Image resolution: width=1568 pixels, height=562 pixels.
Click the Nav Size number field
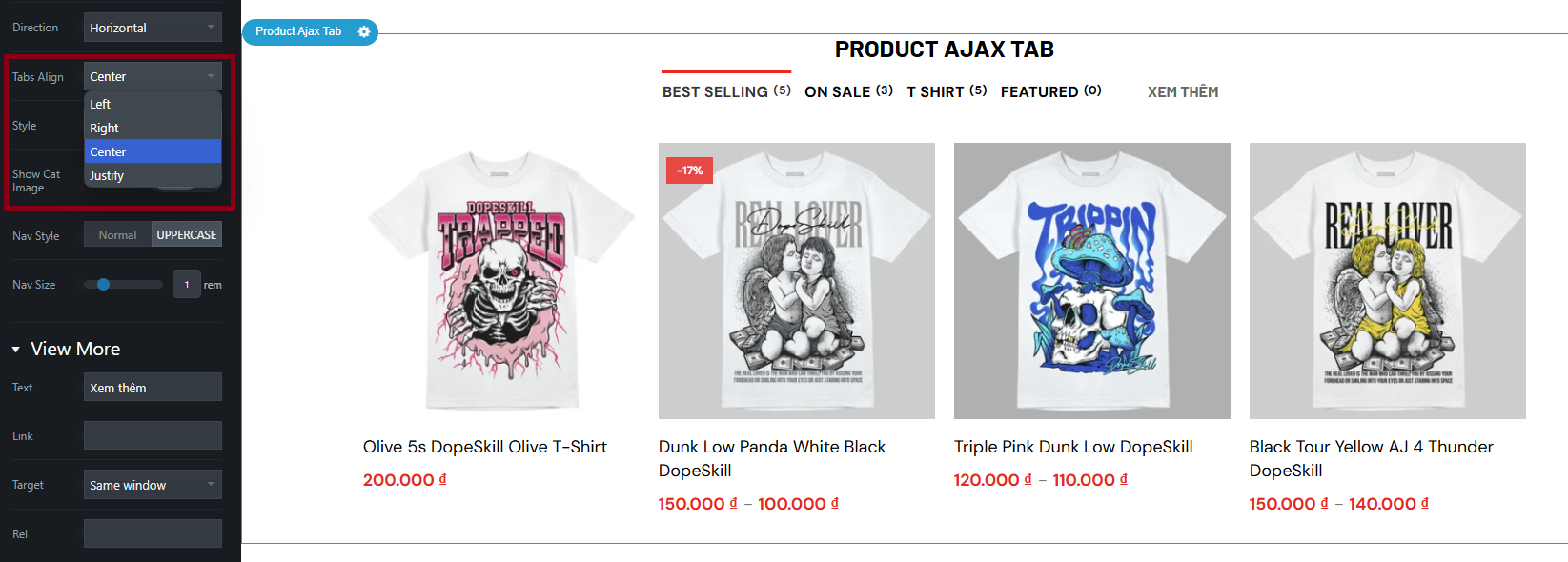[187, 284]
